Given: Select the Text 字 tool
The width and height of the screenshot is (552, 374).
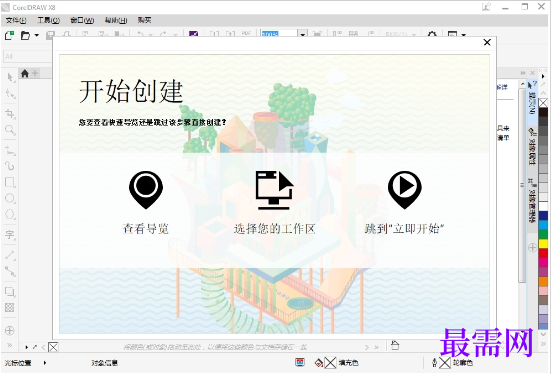Looking at the screenshot, I should [10, 234].
